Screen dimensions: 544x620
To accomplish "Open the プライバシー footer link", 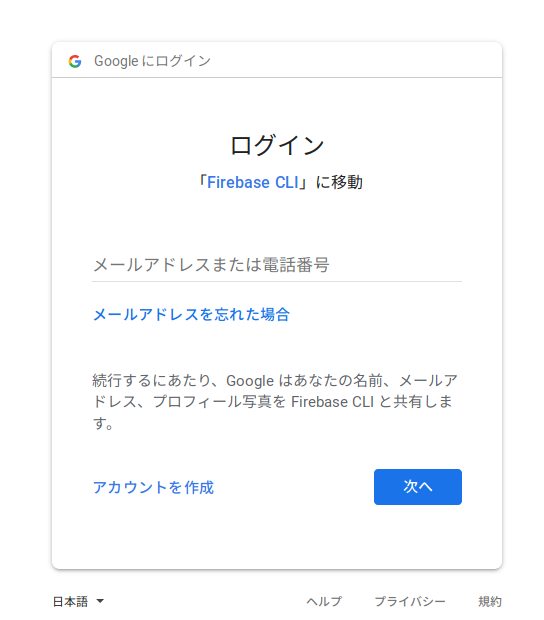I will (410, 601).
